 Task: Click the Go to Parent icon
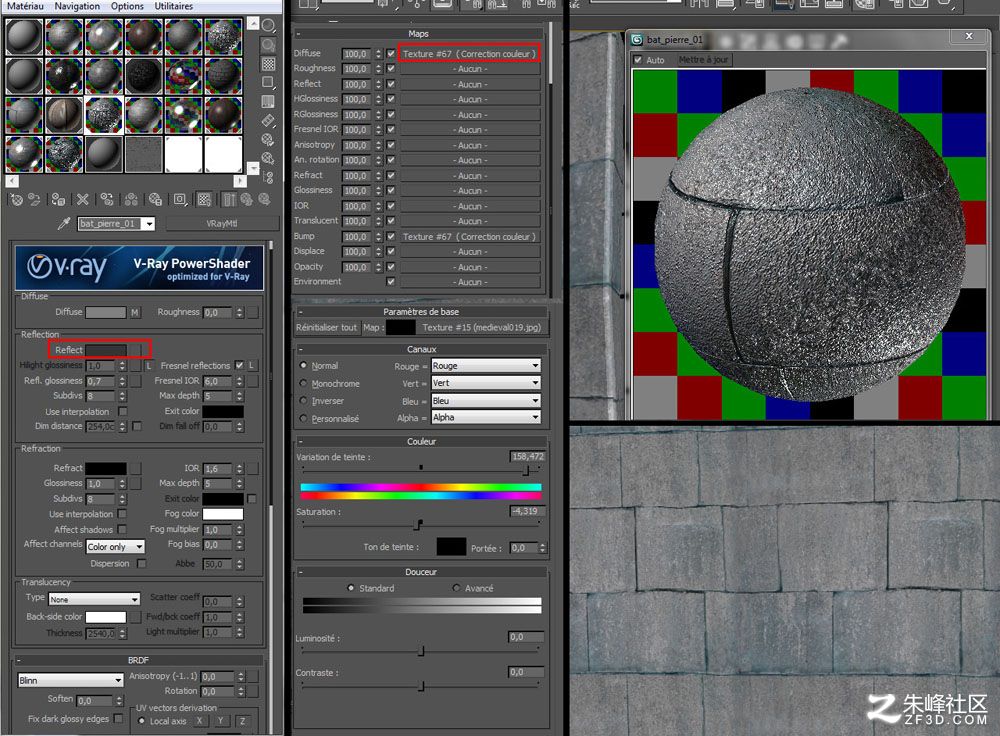(x=246, y=200)
